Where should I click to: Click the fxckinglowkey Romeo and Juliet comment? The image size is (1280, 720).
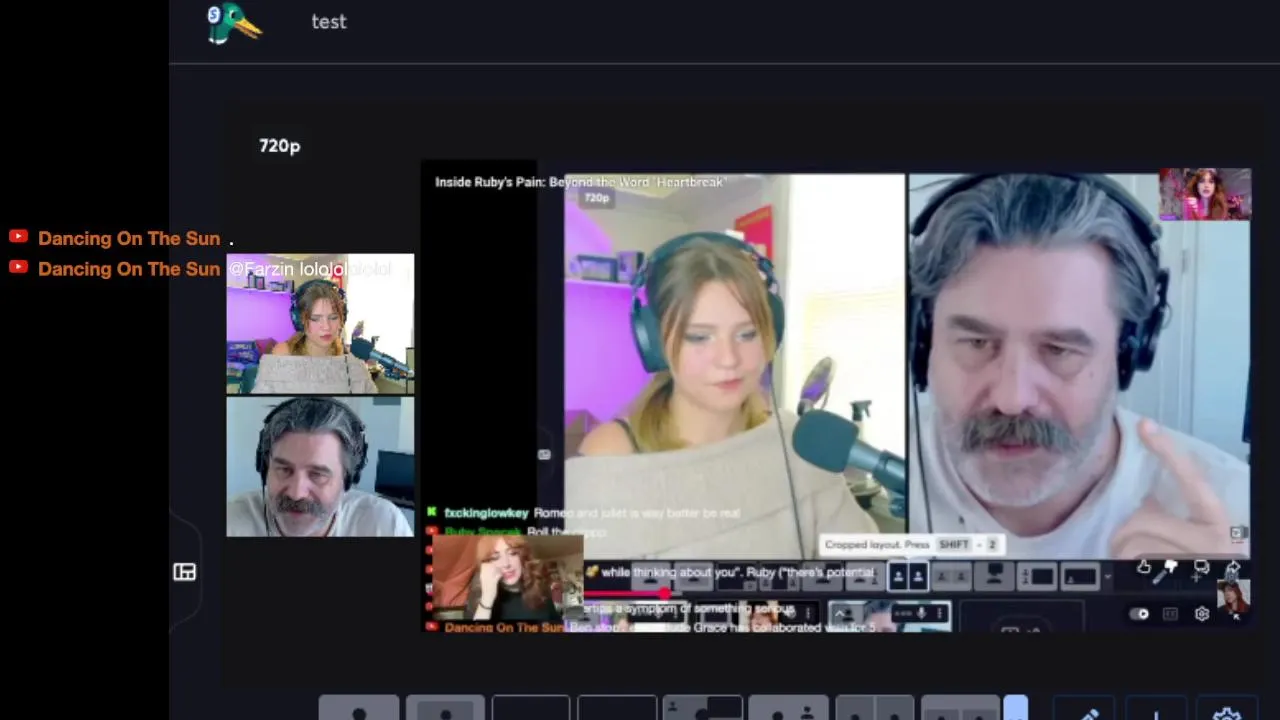point(585,513)
